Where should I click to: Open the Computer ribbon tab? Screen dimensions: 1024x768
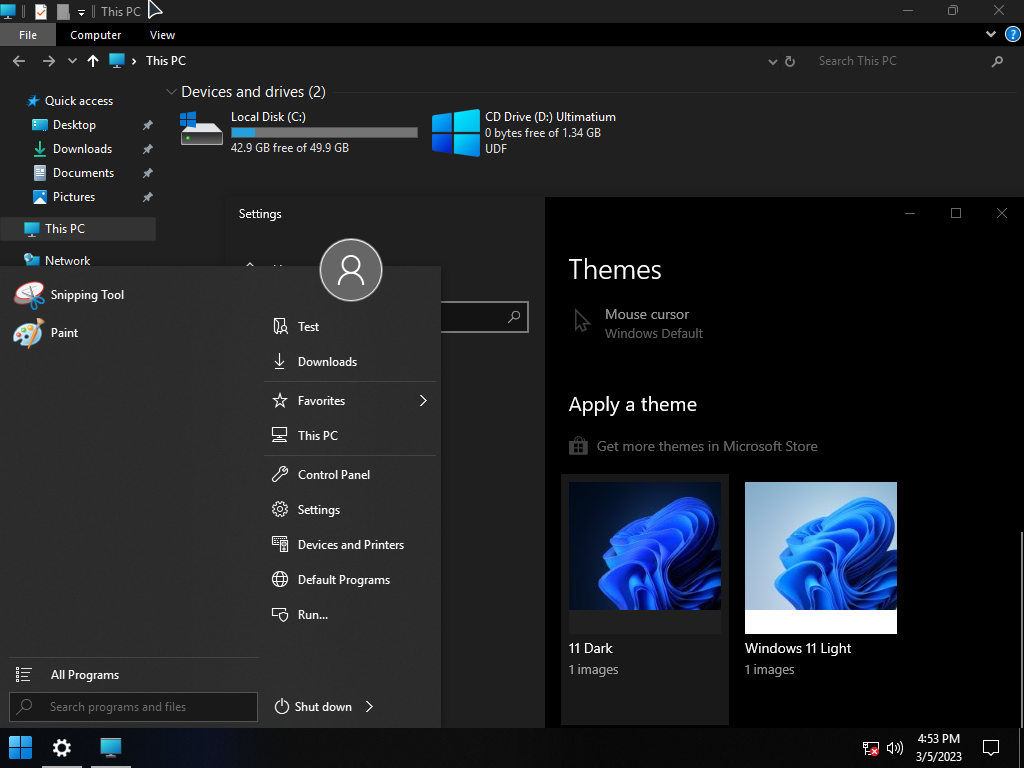[95, 35]
